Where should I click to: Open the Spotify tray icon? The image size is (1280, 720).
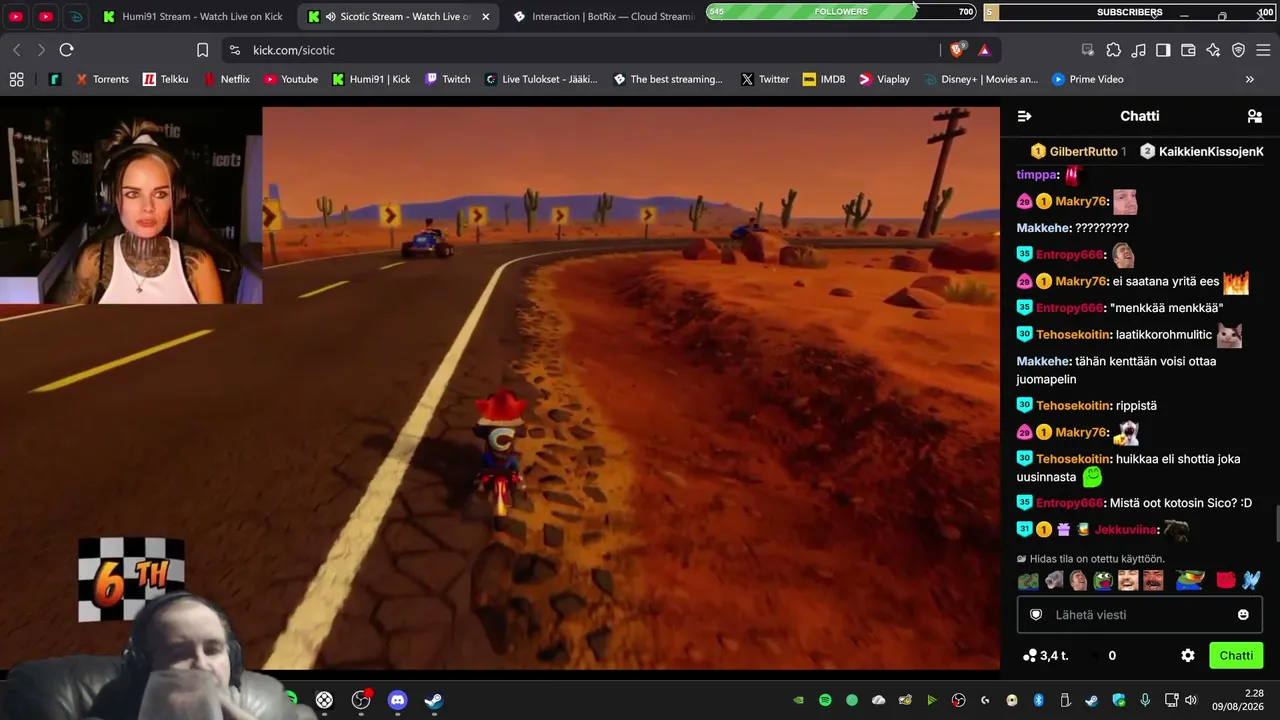pyautogui.click(x=825, y=700)
